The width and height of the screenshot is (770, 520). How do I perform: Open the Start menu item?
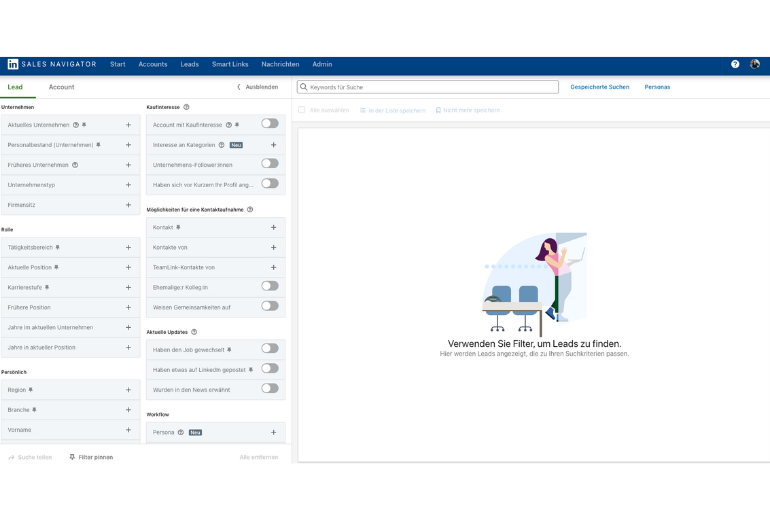[x=118, y=64]
